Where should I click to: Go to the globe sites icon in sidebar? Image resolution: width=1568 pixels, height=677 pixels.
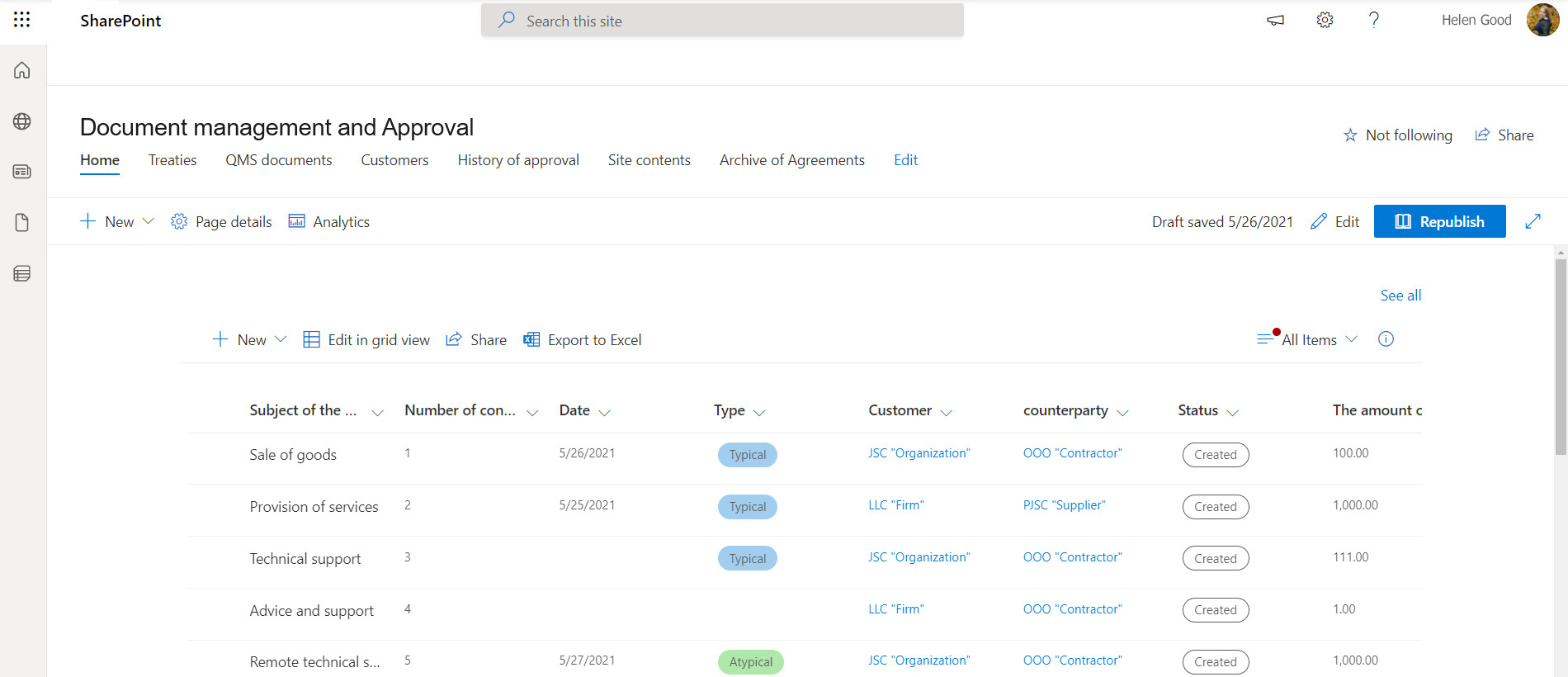click(22, 121)
